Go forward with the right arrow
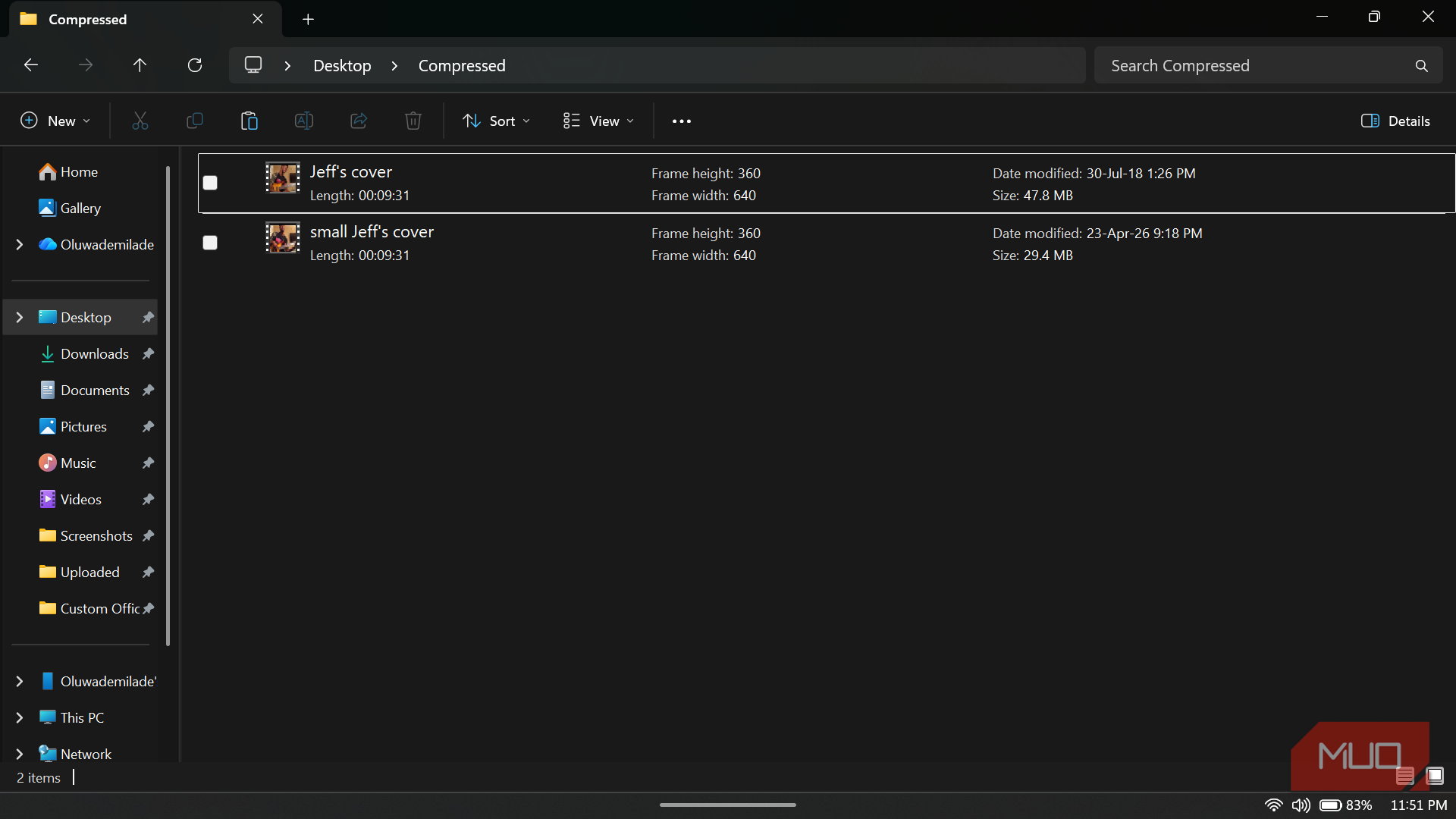 tap(86, 65)
